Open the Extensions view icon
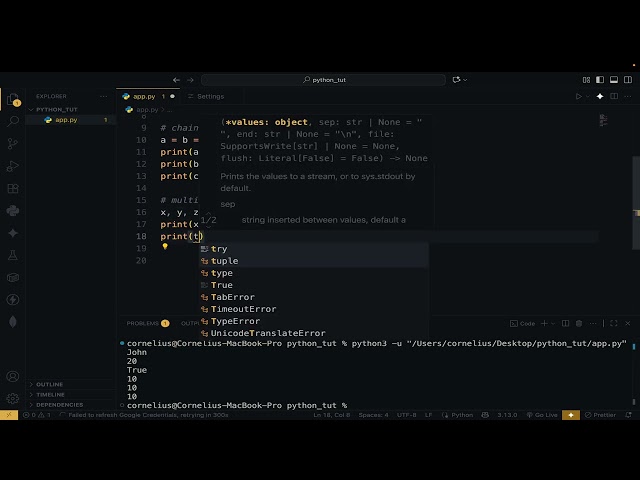This screenshot has height=480, width=640. (x=13, y=188)
